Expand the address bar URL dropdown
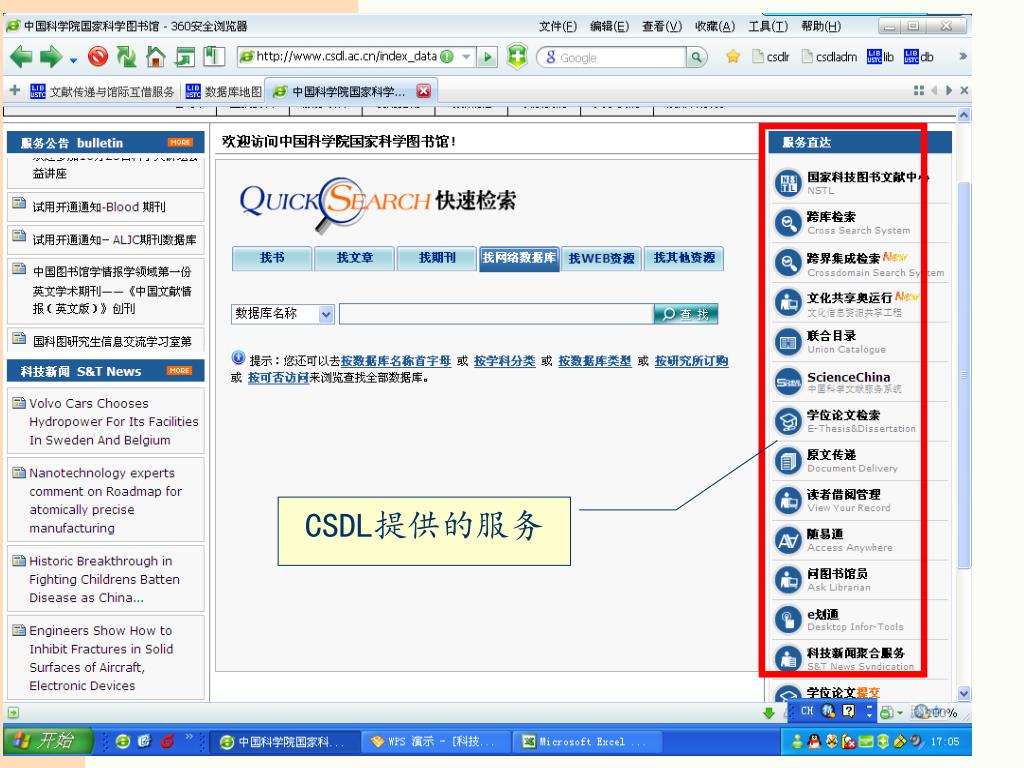The width and height of the screenshot is (1024, 768). click(466, 57)
